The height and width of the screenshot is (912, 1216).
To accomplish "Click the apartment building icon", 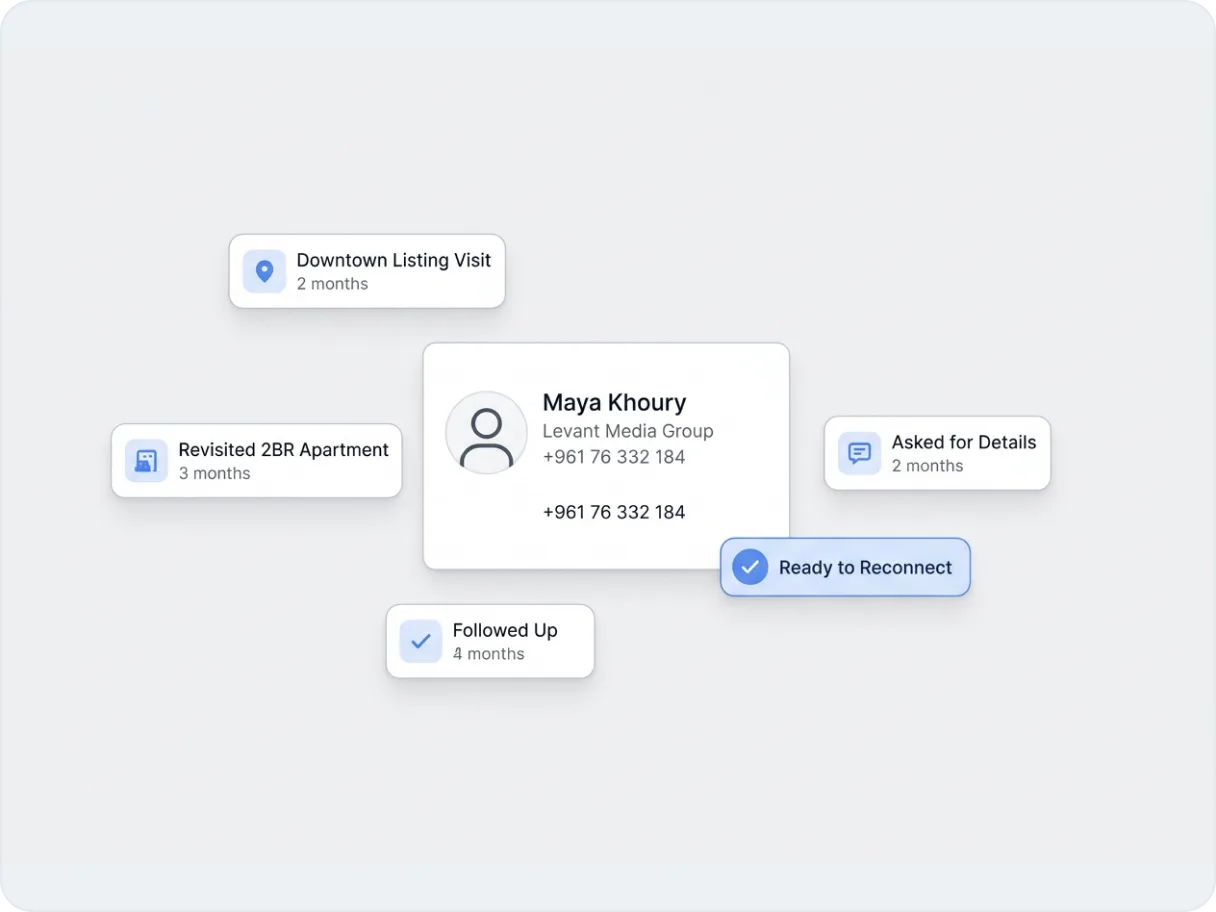I will tap(146, 461).
